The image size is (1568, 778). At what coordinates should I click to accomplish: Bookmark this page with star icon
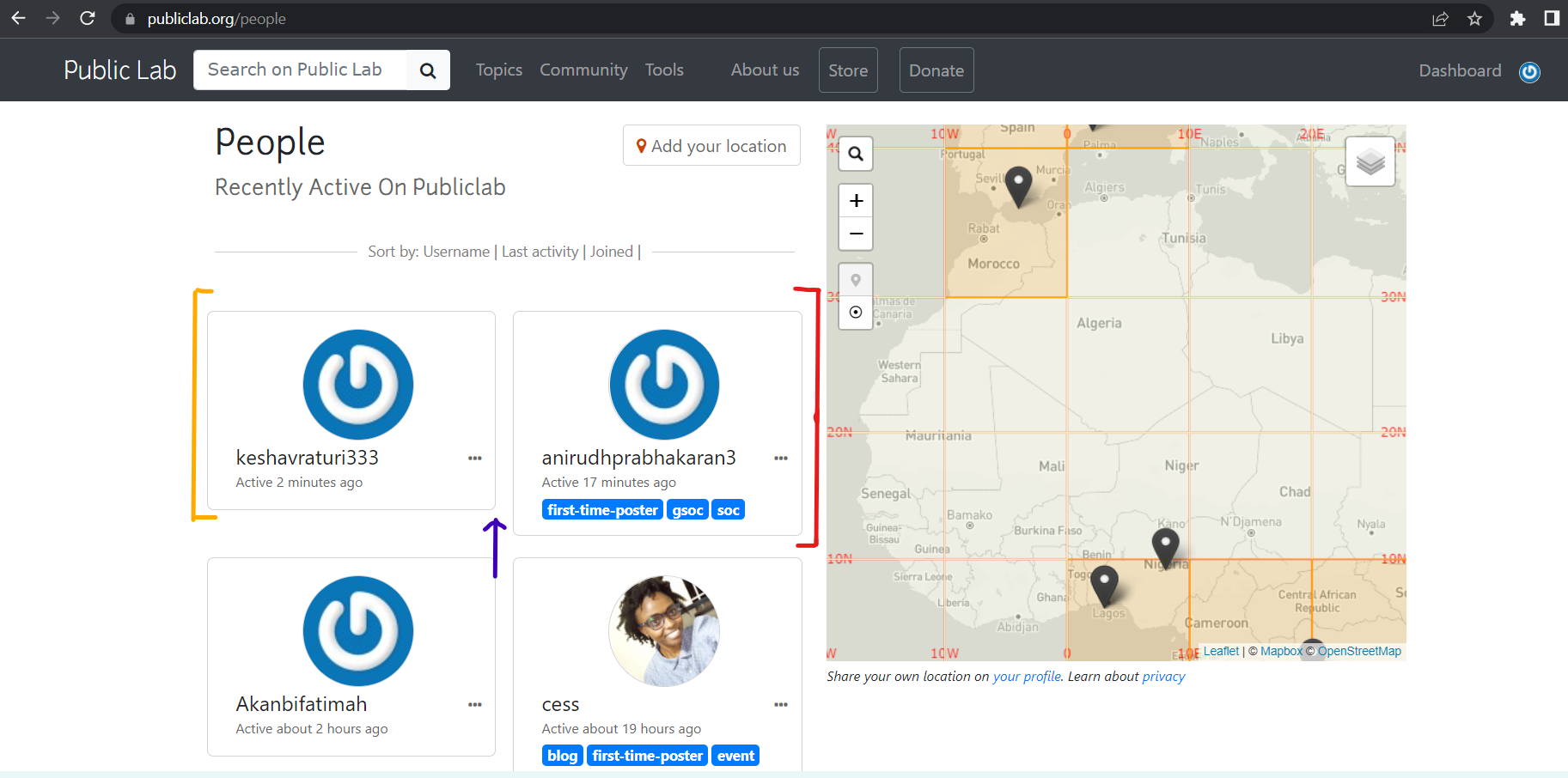(1475, 19)
